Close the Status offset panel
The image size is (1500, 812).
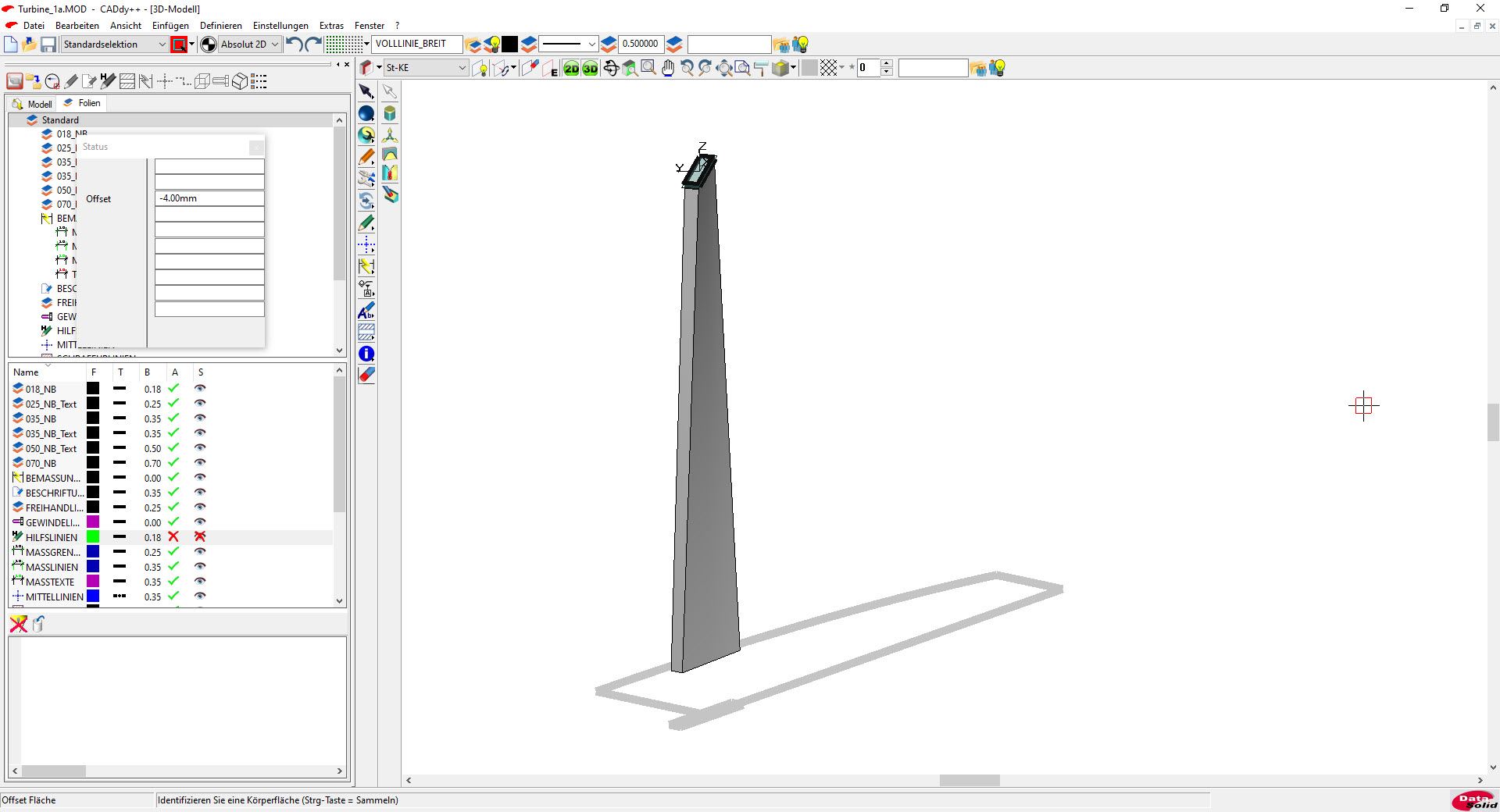(x=256, y=147)
